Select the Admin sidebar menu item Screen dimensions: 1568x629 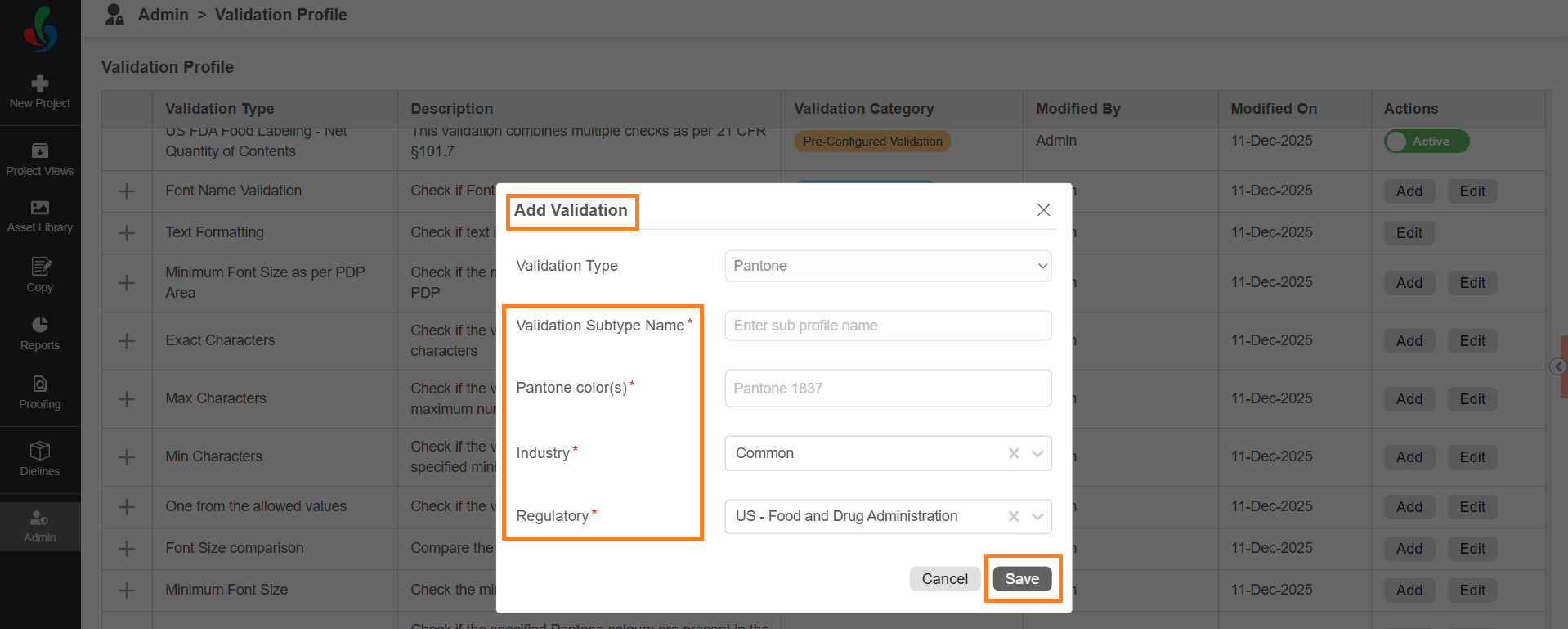pyautogui.click(x=40, y=526)
